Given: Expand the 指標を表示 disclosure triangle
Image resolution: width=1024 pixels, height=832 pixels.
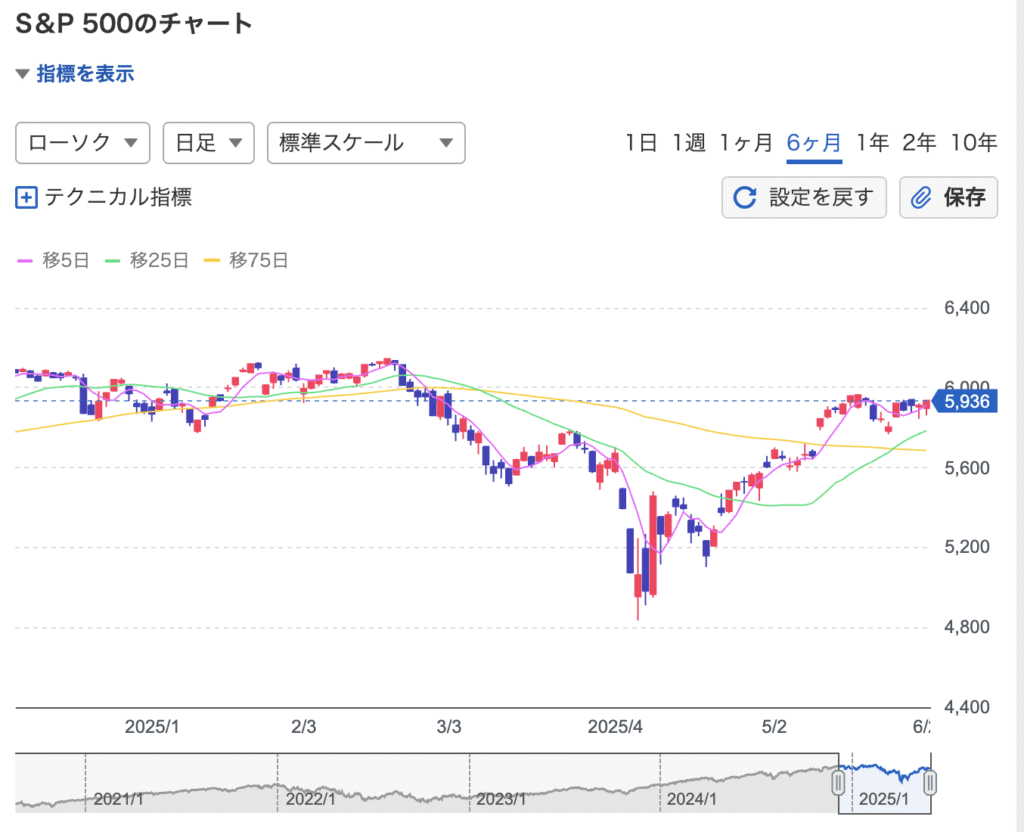Looking at the screenshot, I should pyautogui.click(x=23, y=74).
